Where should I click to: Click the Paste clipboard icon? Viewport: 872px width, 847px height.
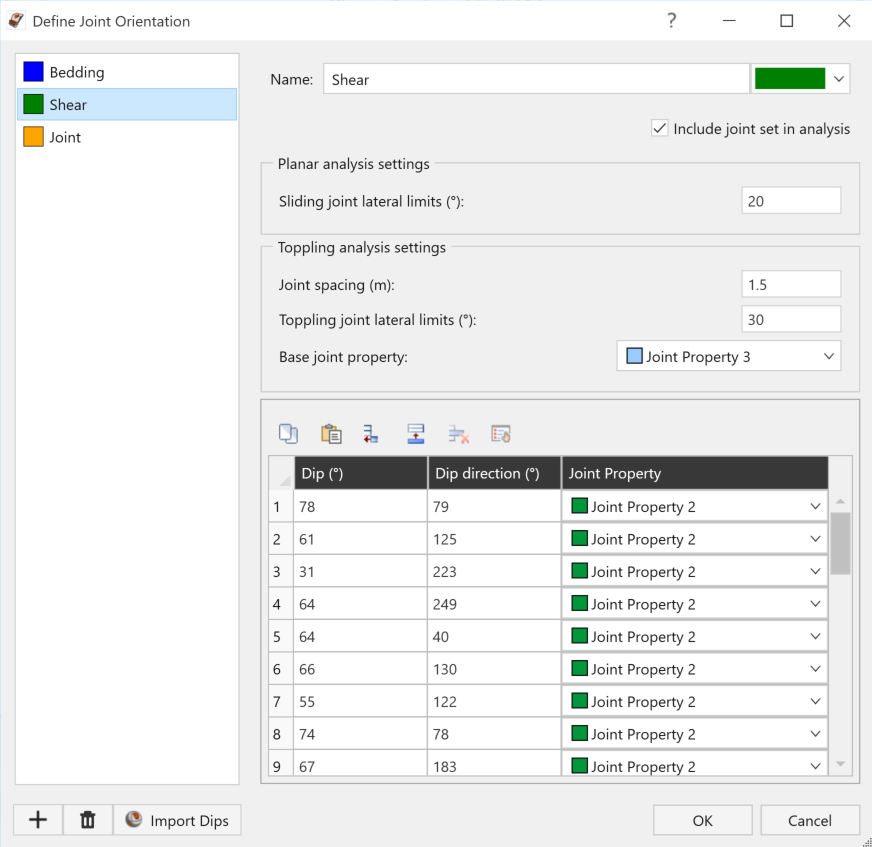(331, 434)
